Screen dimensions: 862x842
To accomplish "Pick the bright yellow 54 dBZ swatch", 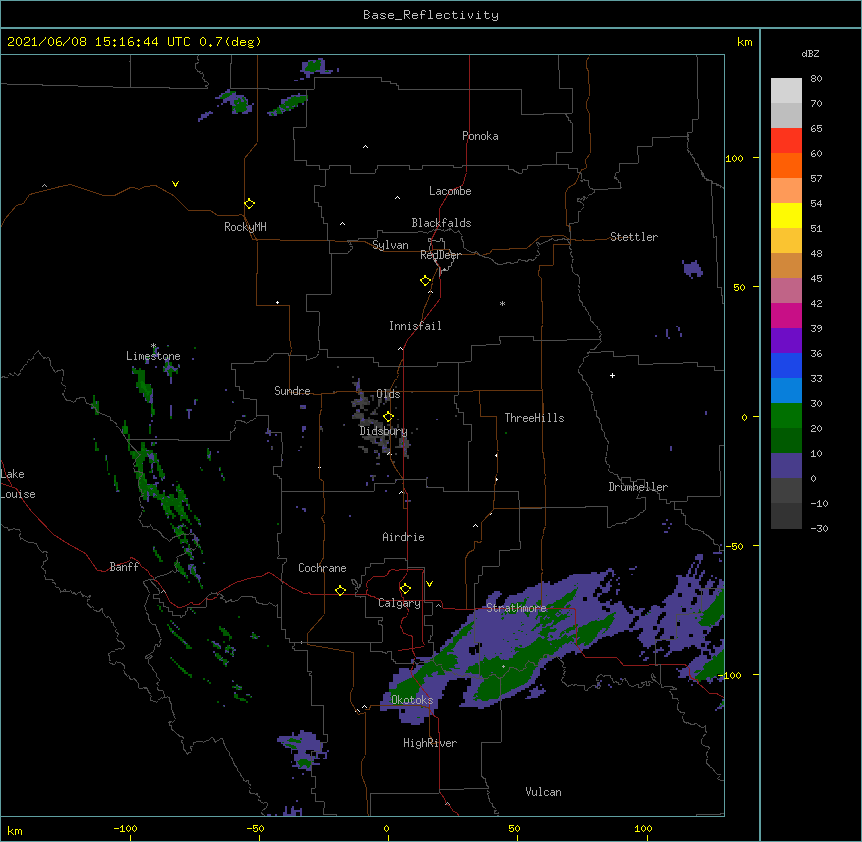I will [786, 215].
